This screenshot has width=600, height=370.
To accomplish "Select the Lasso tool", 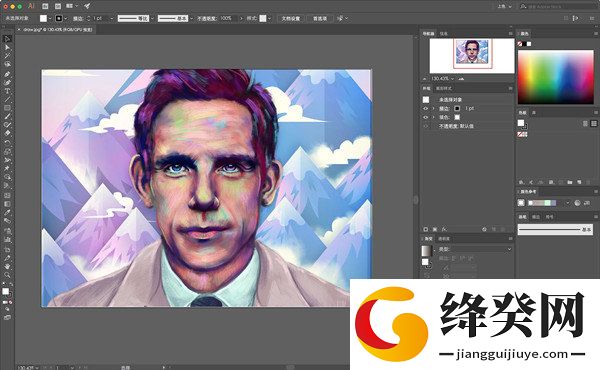I will [7, 64].
